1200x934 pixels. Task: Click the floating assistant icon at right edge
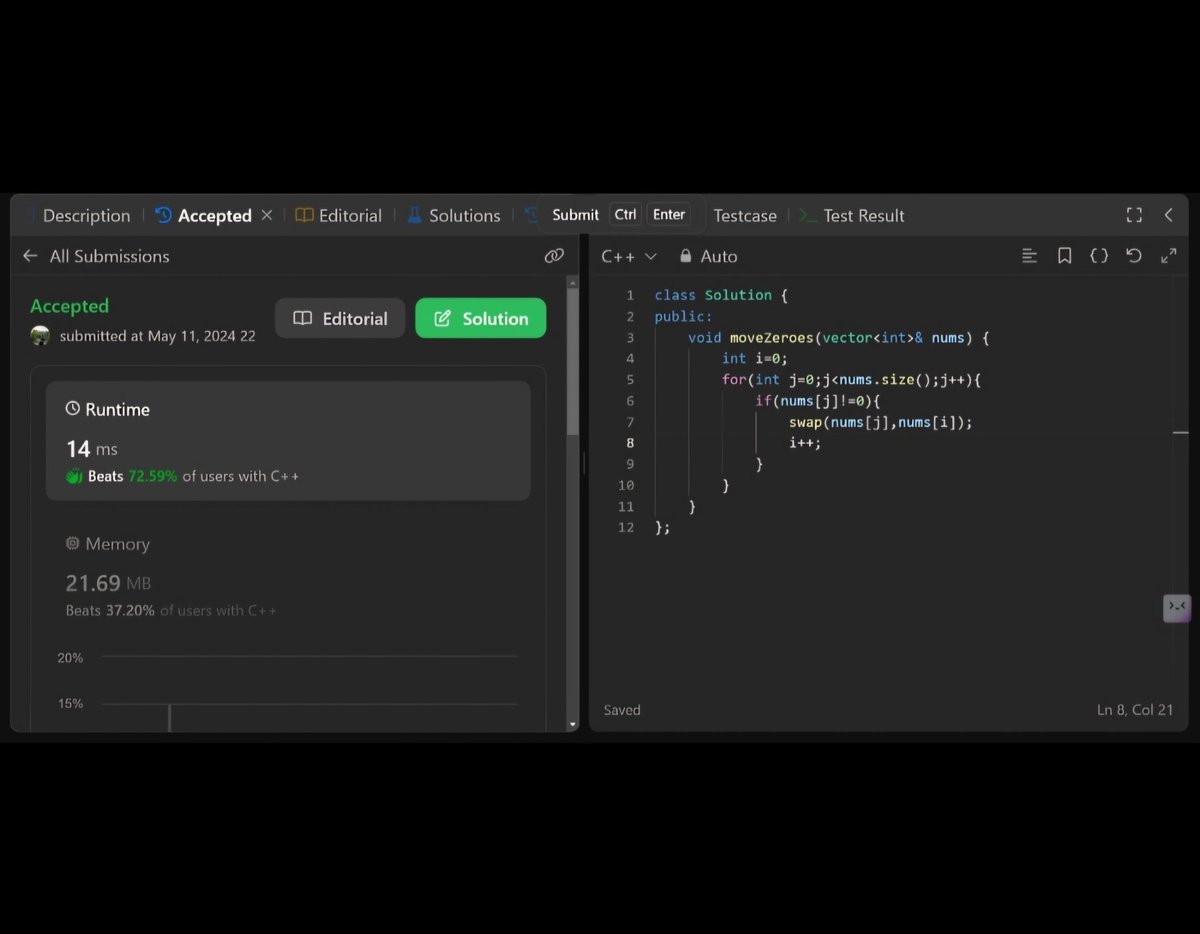tap(1177, 607)
